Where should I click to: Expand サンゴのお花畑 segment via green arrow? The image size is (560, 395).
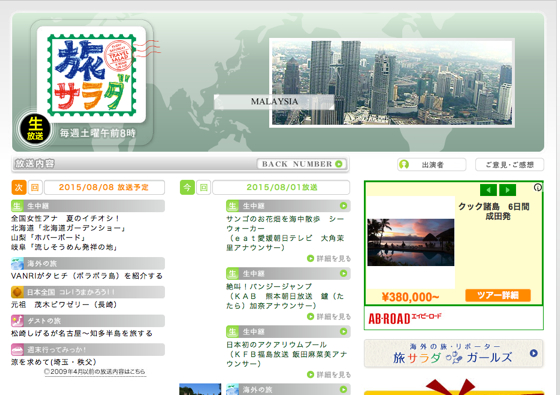(x=343, y=206)
